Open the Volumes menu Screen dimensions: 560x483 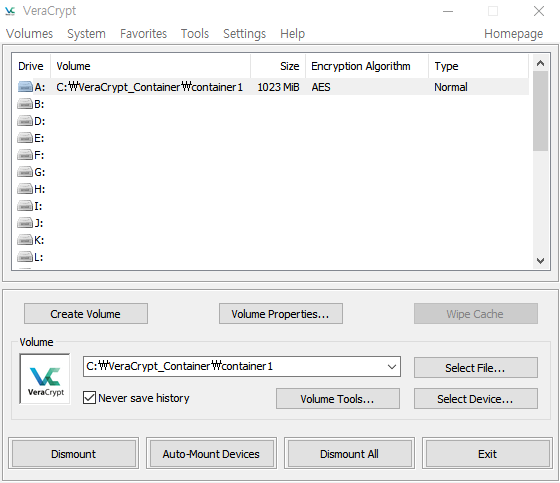[30, 34]
